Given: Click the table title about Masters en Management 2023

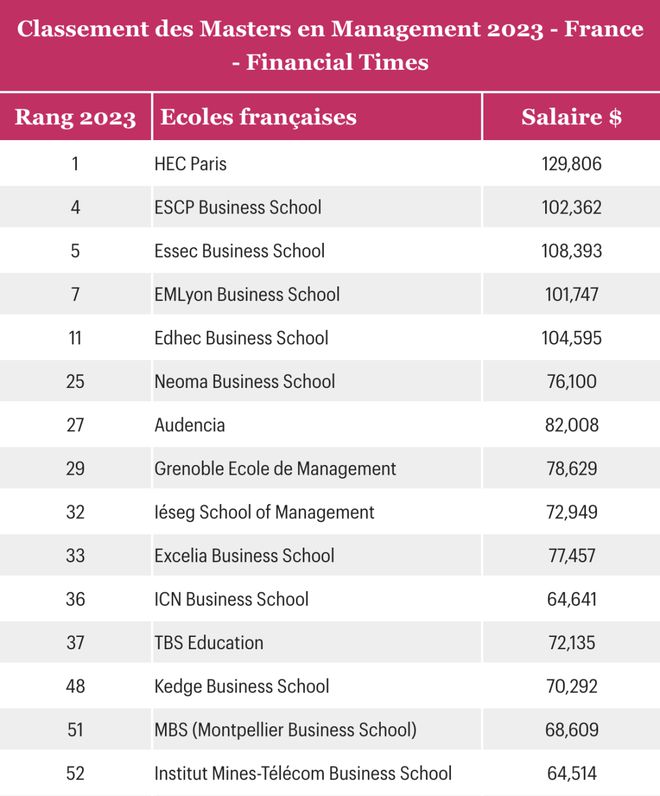Looking at the screenshot, I should (x=330, y=45).
